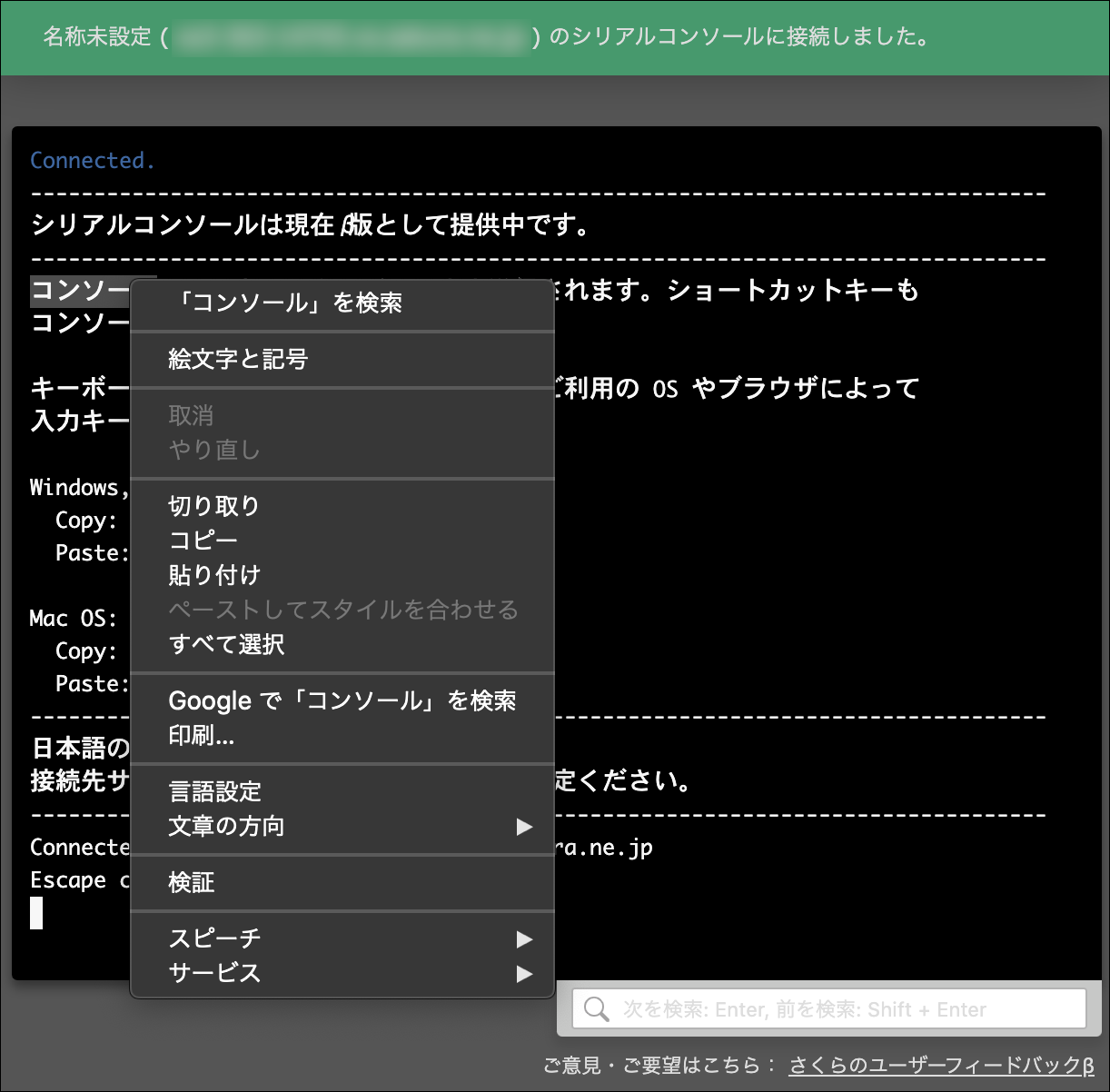Open 絵文字と記号 from context menu
The image size is (1110, 1092).
(x=238, y=359)
